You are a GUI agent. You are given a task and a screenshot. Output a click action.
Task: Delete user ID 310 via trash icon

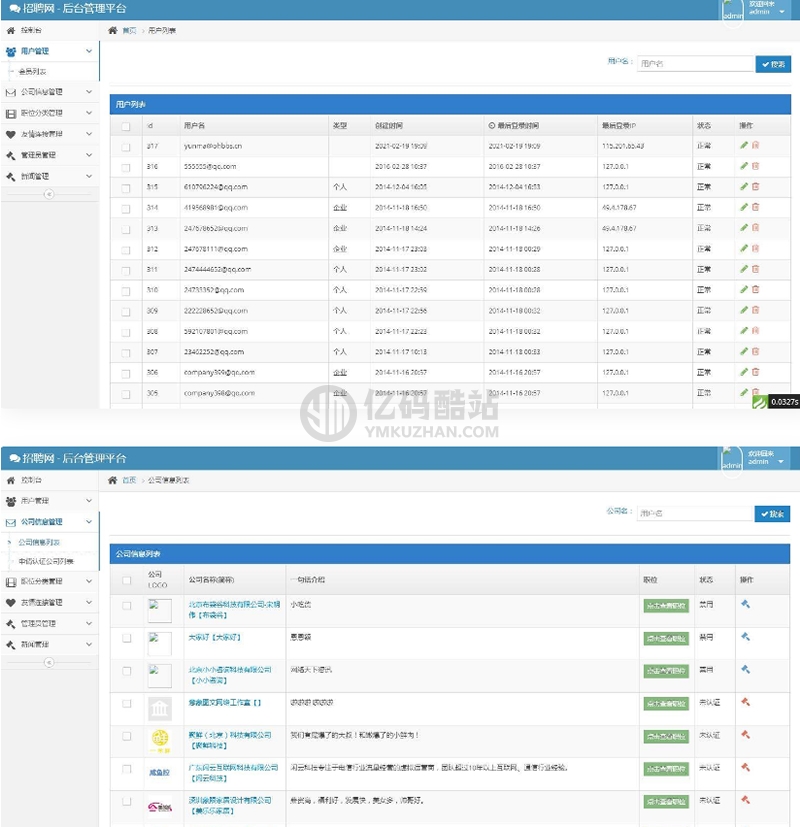click(x=755, y=289)
